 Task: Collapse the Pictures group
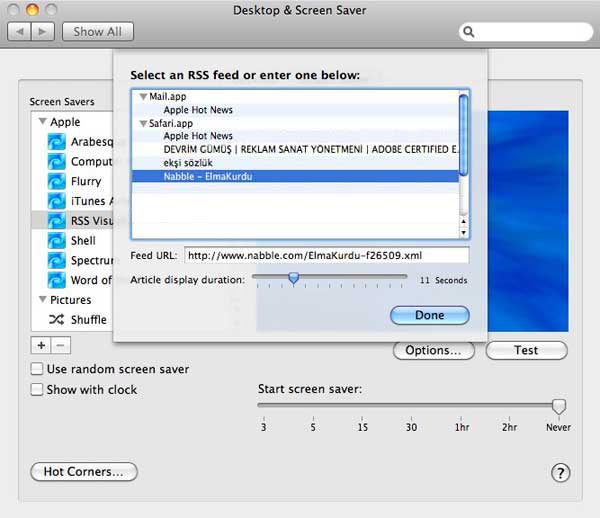42,300
